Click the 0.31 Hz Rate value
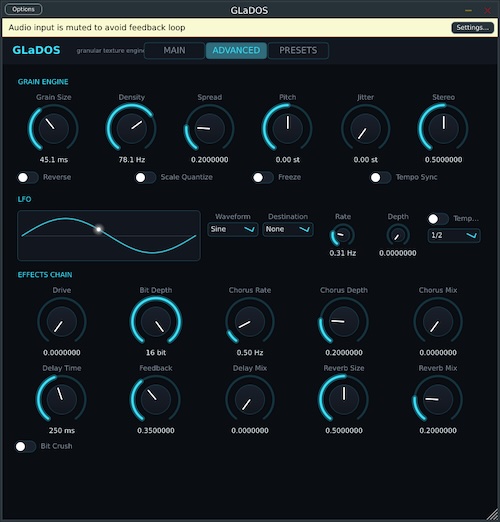 click(x=343, y=253)
